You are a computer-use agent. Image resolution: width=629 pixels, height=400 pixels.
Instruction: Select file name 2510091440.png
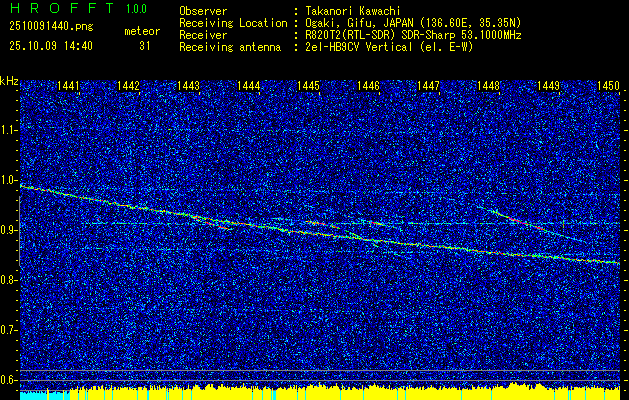coord(51,27)
